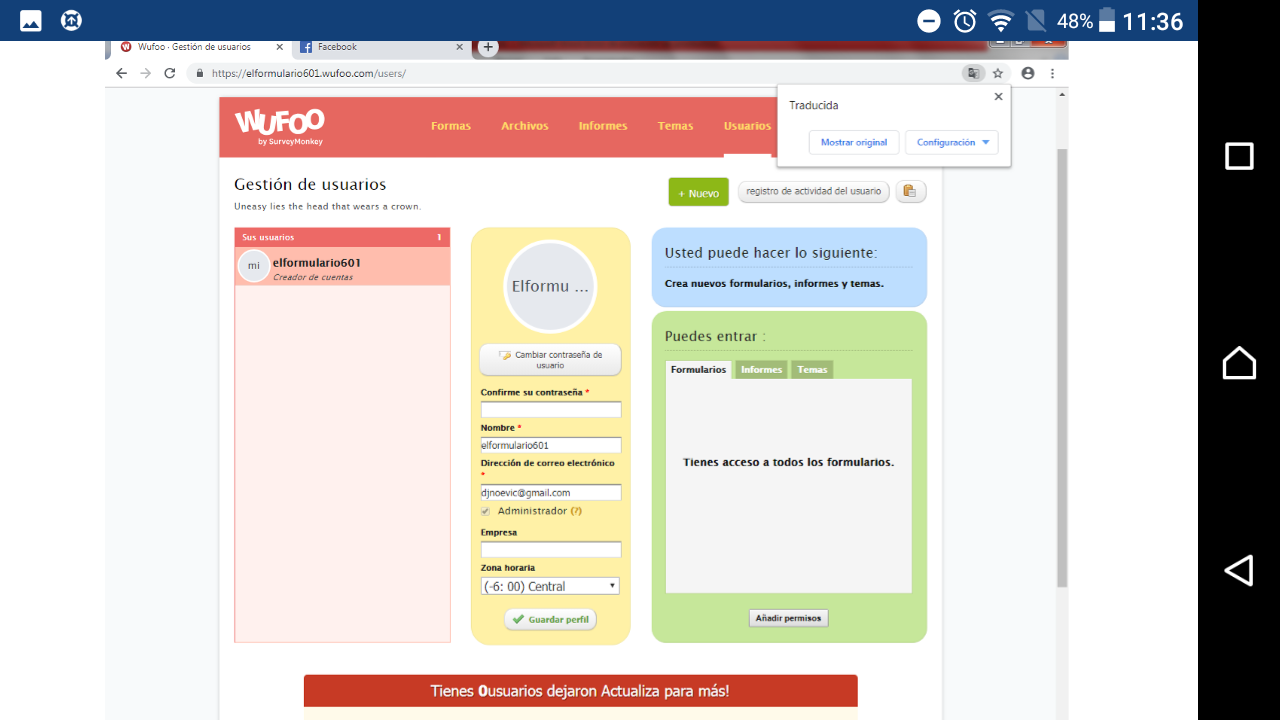1280x720 pixels.
Task: Click the + Nuevo button
Action: [698, 191]
